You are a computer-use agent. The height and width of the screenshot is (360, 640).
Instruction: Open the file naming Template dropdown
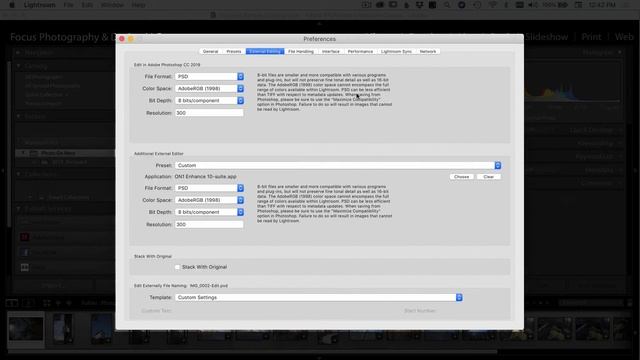point(319,298)
